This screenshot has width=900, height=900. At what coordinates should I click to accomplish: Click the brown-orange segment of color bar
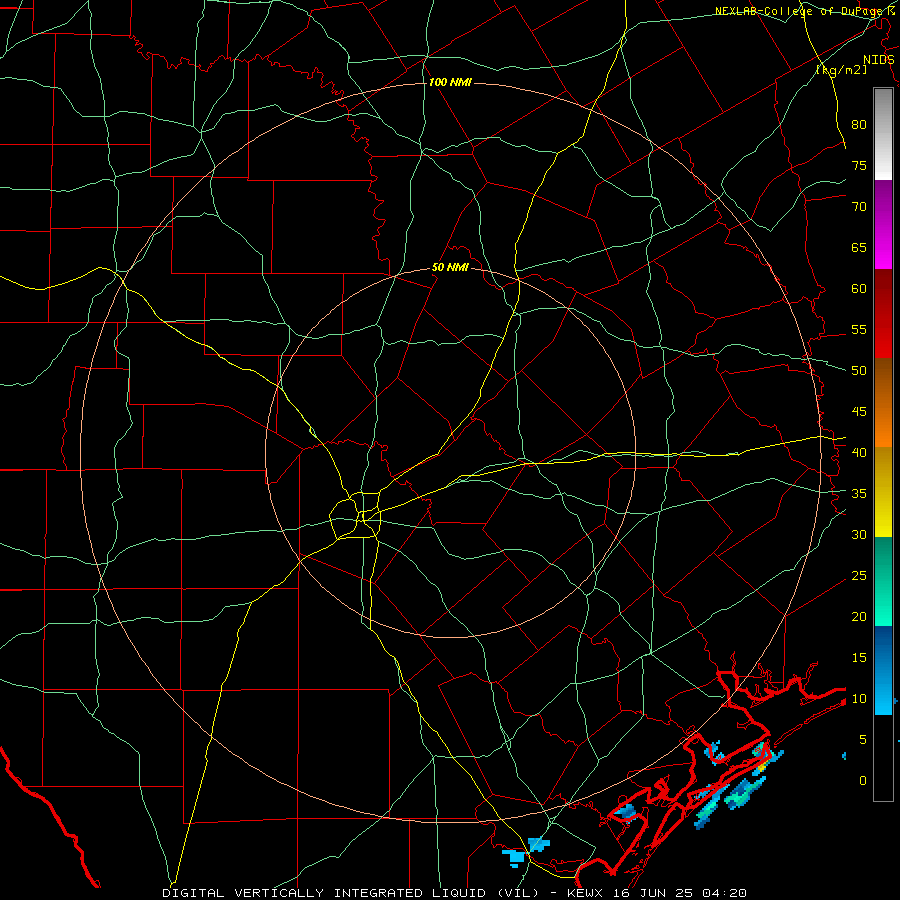883,403
